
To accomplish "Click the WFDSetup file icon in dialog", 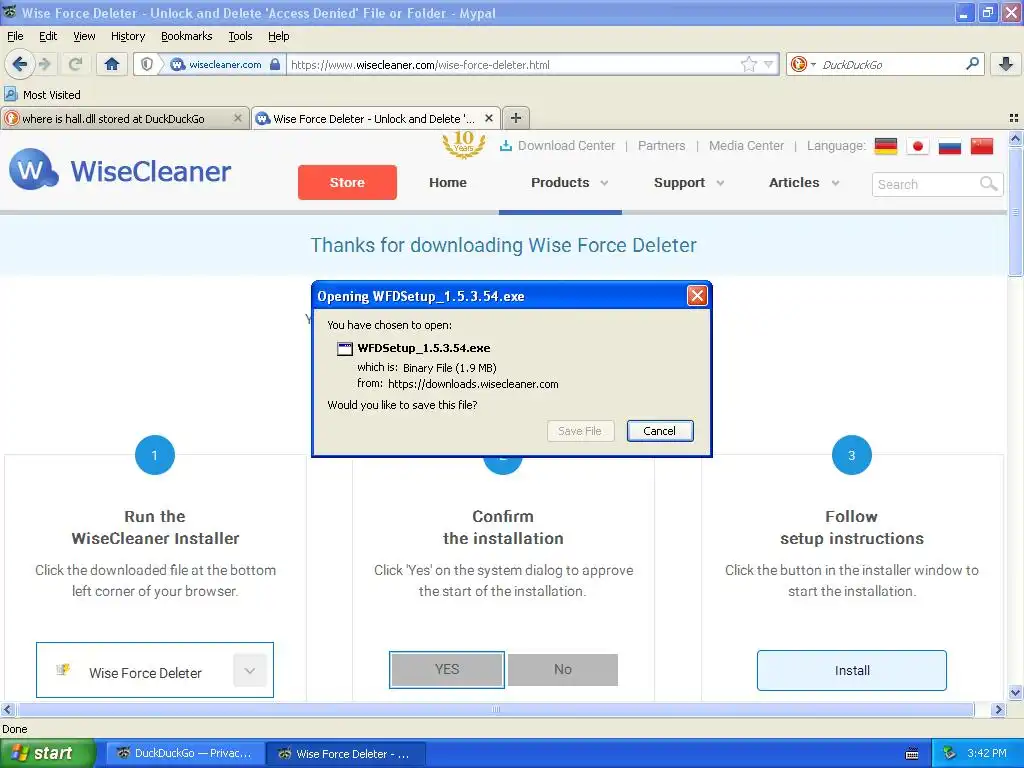I will [x=344, y=349].
